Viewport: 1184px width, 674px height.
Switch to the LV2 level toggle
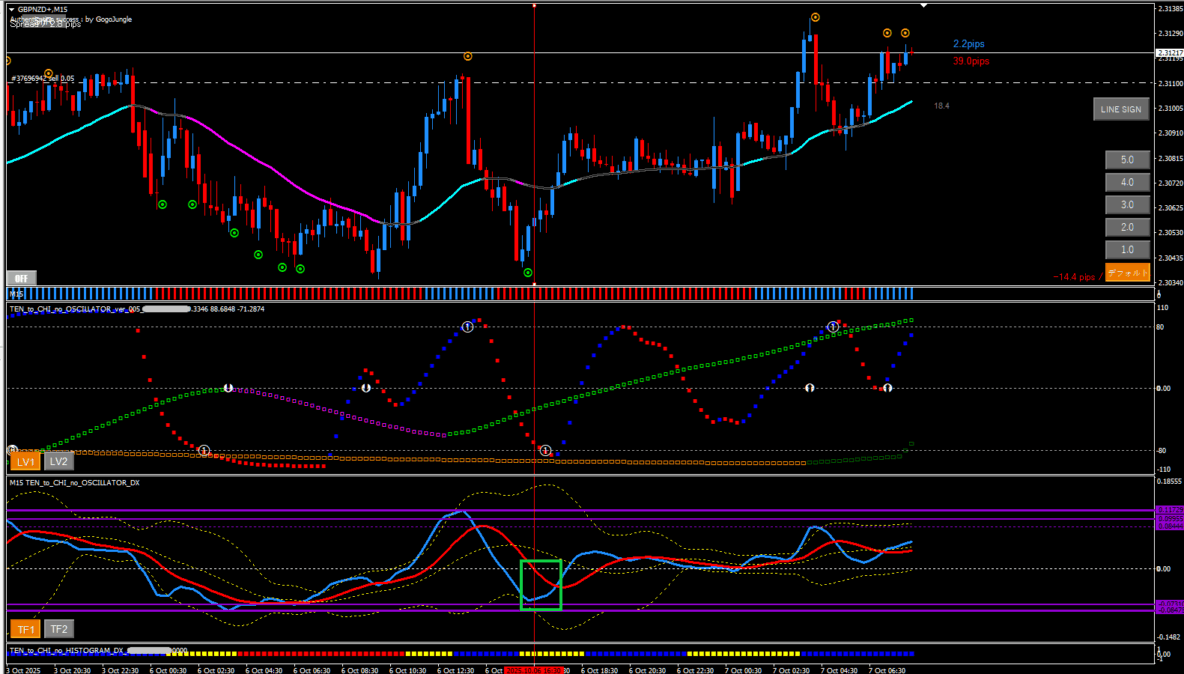tap(59, 461)
